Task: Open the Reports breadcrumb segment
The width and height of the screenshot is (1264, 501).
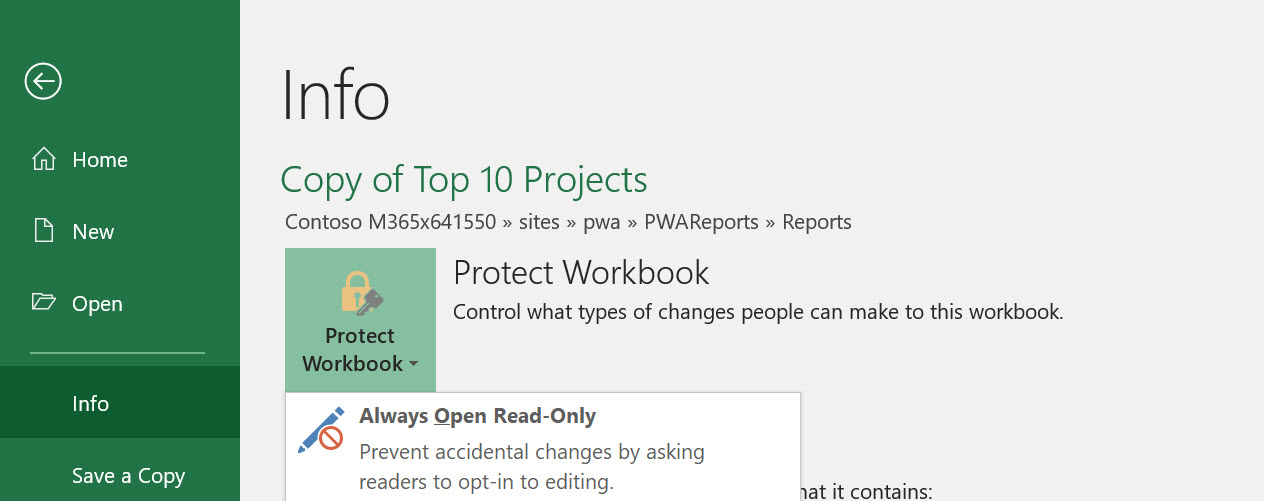Action: point(817,222)
